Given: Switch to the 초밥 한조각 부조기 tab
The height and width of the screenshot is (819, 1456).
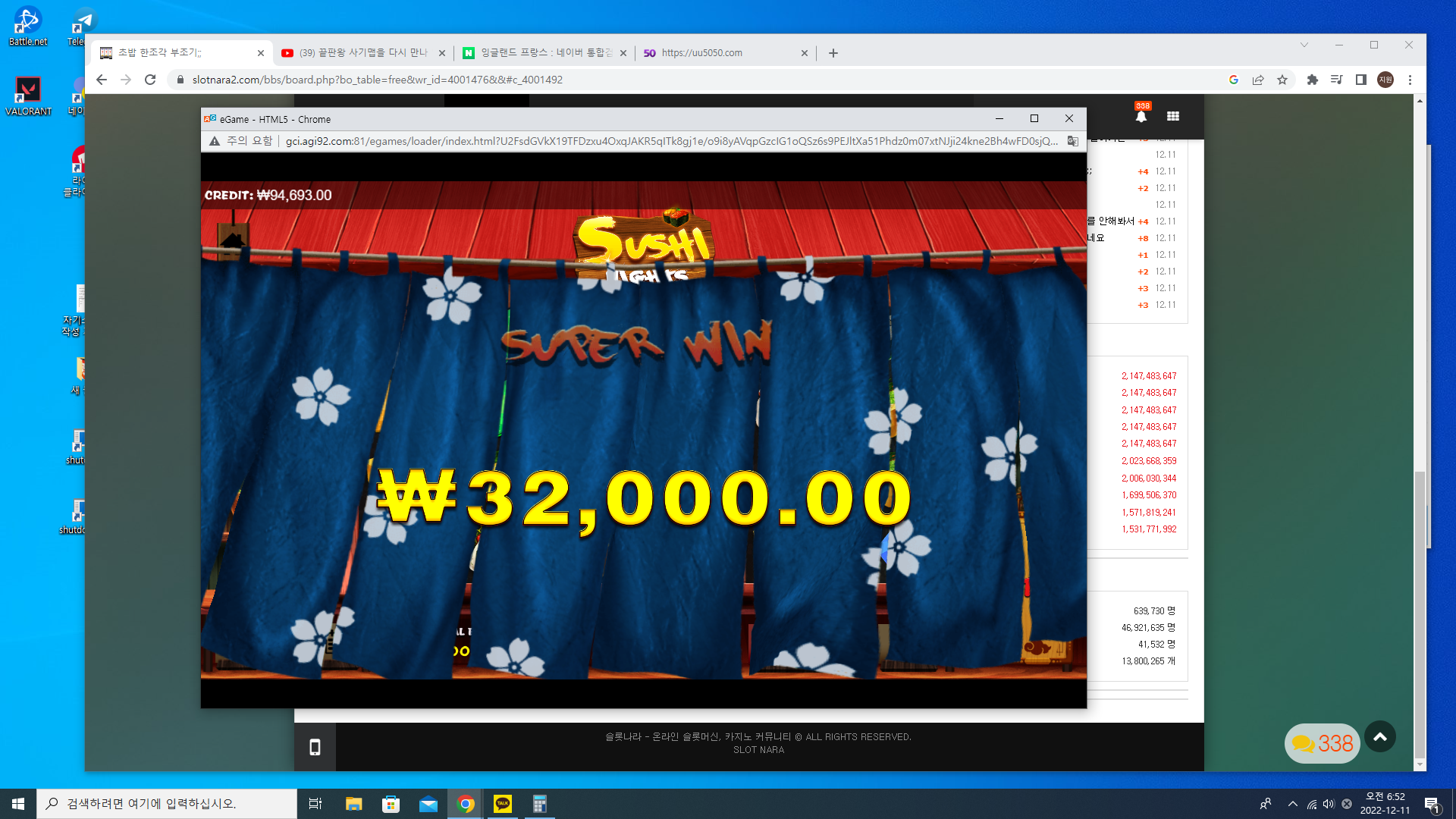Looking at the screenshot, I should pyautogui.click(x=180, y=53).
